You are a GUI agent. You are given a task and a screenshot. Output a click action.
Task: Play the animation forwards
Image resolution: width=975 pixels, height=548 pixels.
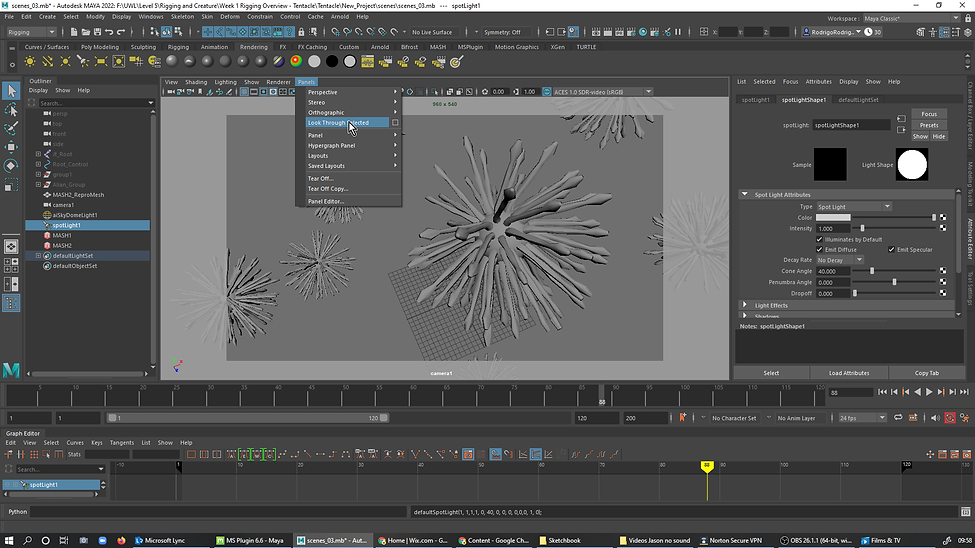pos(929,392)
